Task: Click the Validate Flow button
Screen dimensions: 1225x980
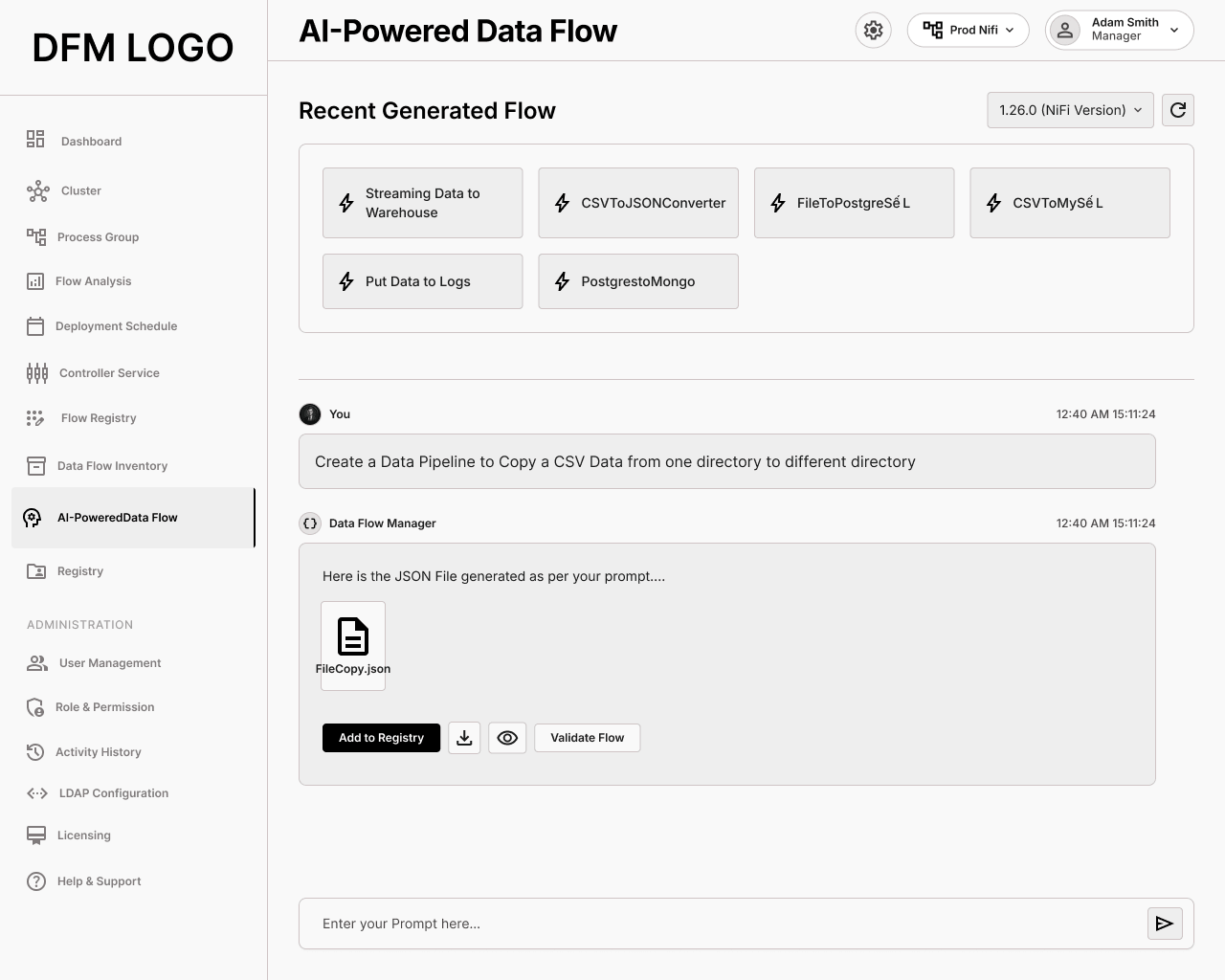Action: pyautogui.click(x=587, y=738)
